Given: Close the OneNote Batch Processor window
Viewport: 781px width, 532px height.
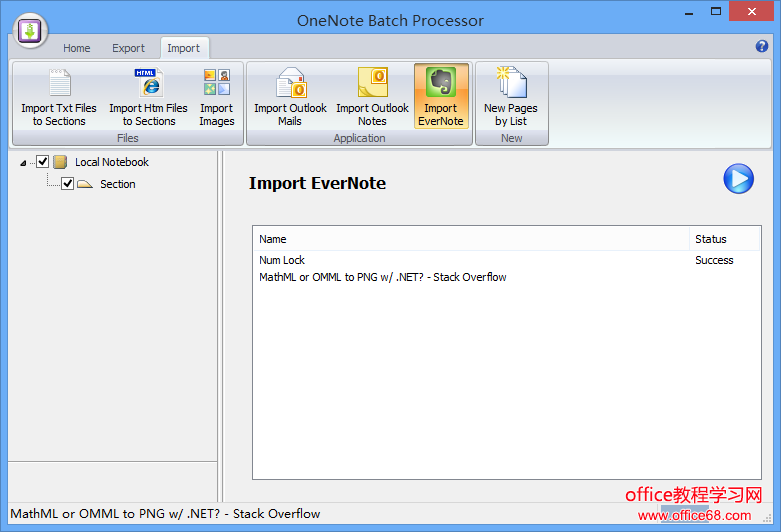Looking at the screenshot, I should click(752, 11).
